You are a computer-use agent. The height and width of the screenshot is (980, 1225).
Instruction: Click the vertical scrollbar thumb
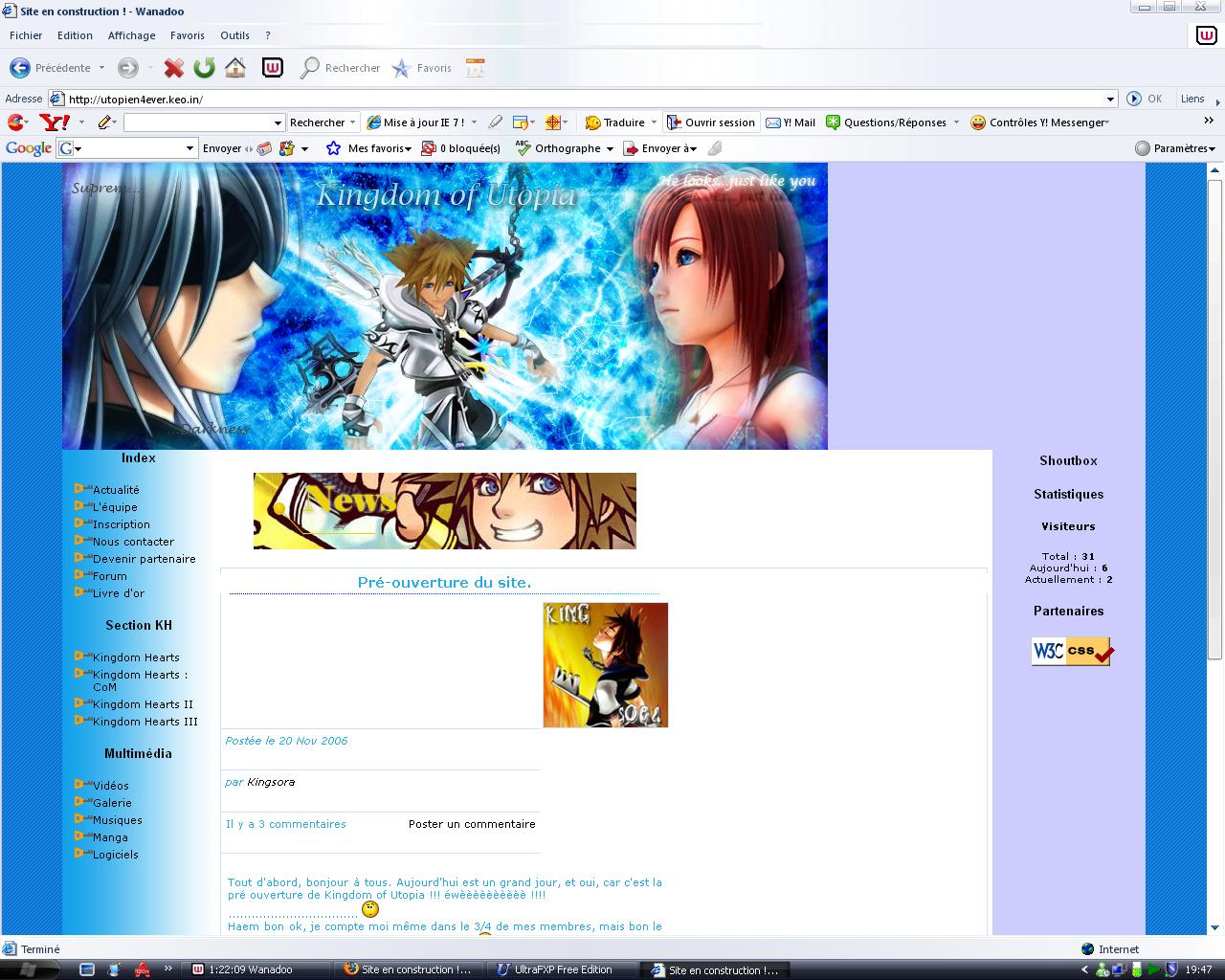1215,419
